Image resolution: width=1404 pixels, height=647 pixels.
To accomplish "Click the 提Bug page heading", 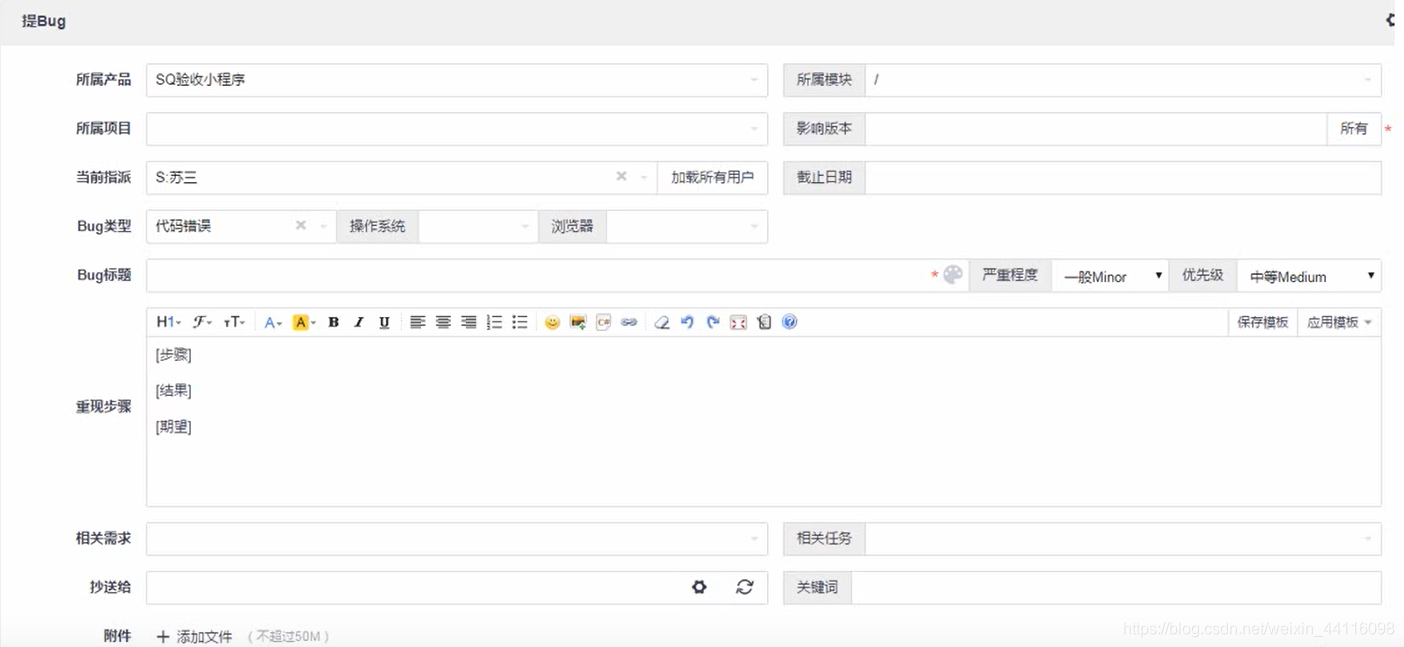I will point(44,21).
